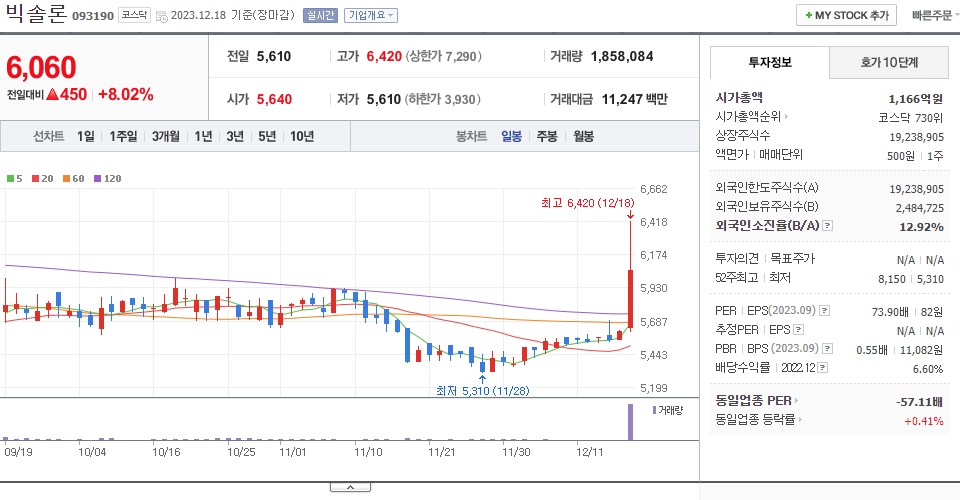Select the 3년 line chart period
The height and width of the screenshot is (500, 960).
[x=235, y=136]
